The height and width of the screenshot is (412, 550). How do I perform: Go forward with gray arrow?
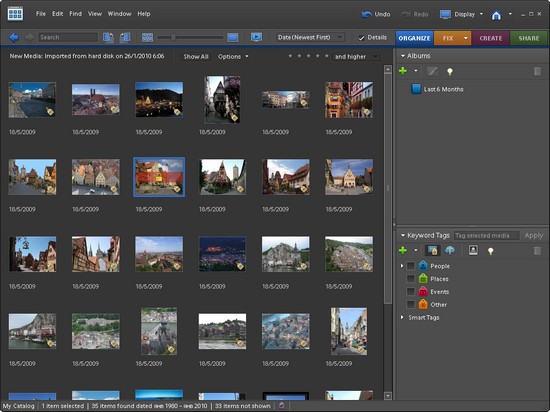tap(29, 37)
